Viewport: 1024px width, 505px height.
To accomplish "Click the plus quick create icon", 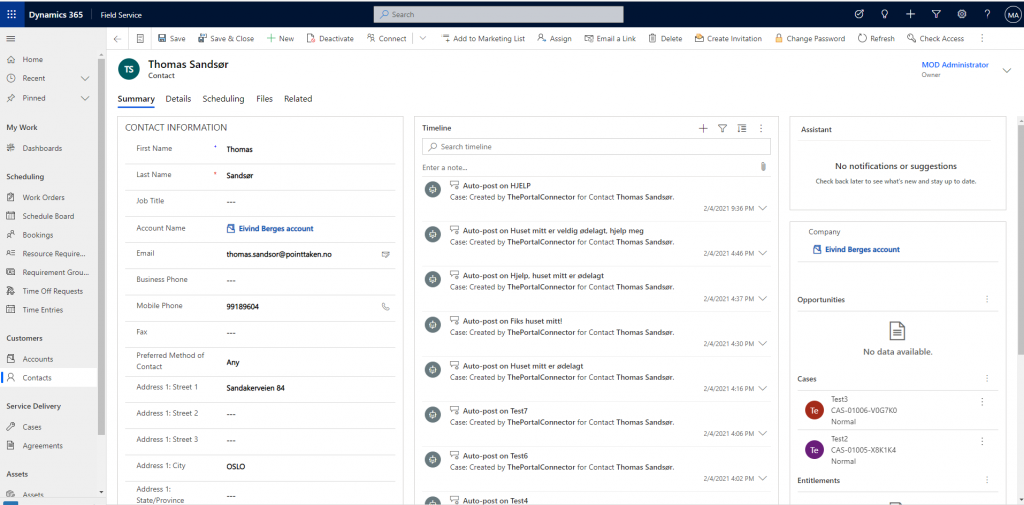I will pyautogui.click(x=910, y=14).
